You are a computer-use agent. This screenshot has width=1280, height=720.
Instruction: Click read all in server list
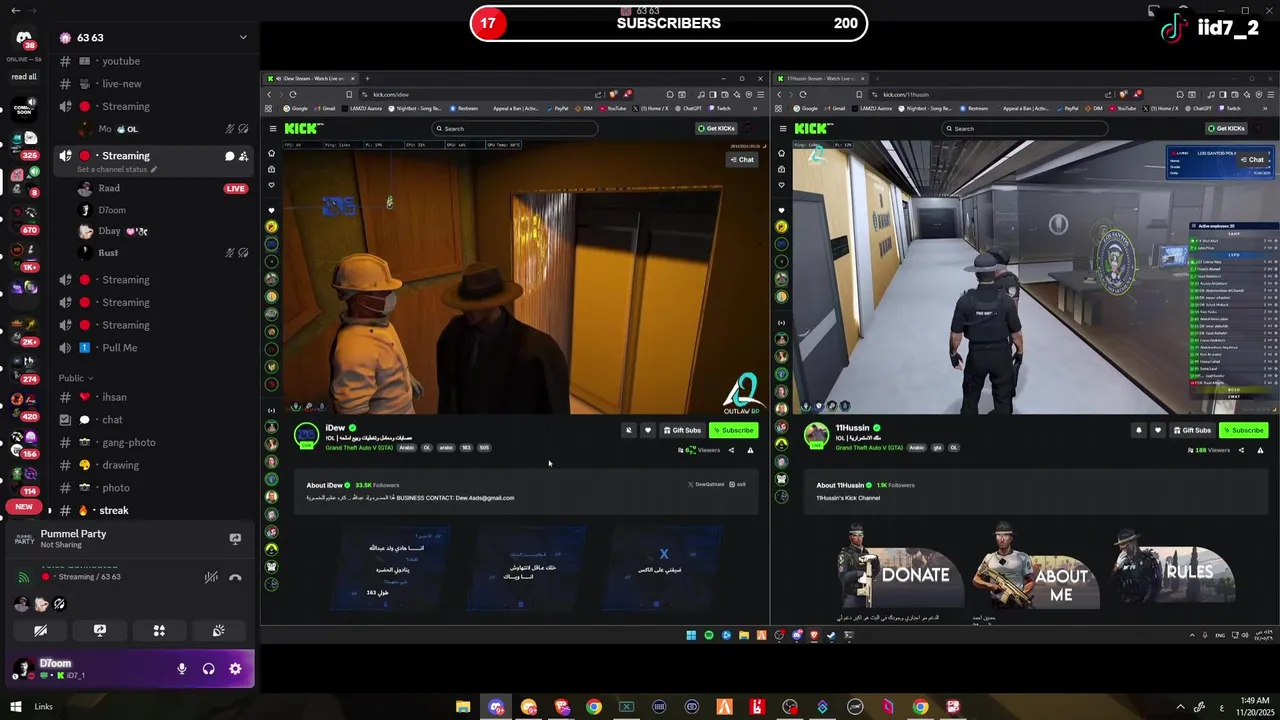pos(24,77)
